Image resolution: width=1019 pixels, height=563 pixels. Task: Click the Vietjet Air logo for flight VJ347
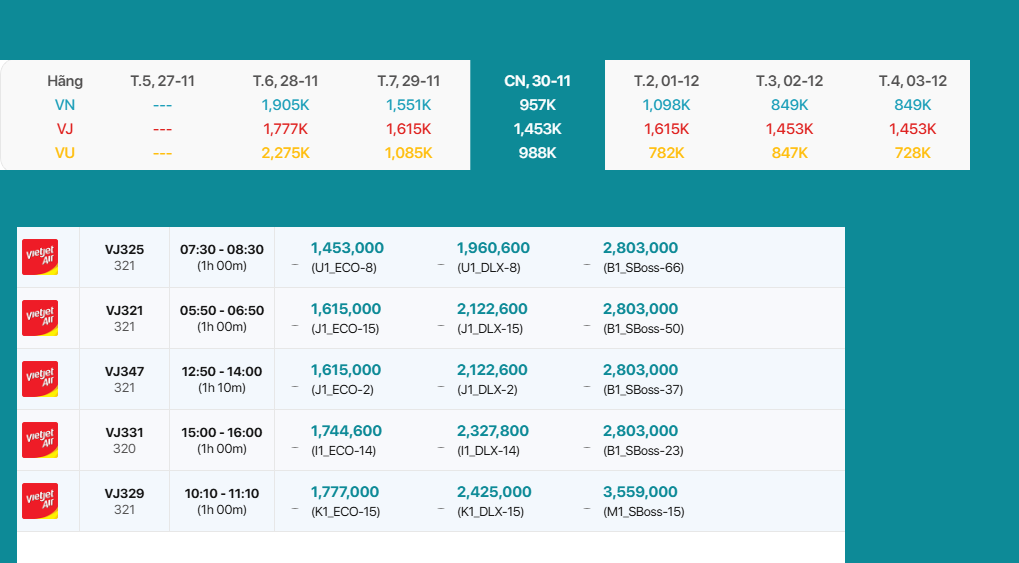pos(40,379)
